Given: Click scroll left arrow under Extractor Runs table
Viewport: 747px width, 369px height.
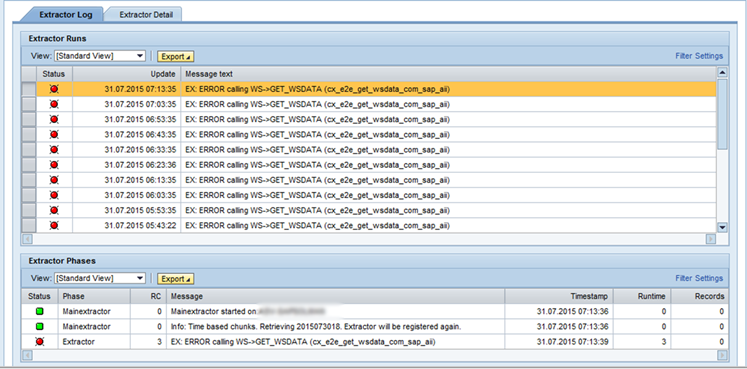Looking at the screenshot, I should tap(28, 239).
